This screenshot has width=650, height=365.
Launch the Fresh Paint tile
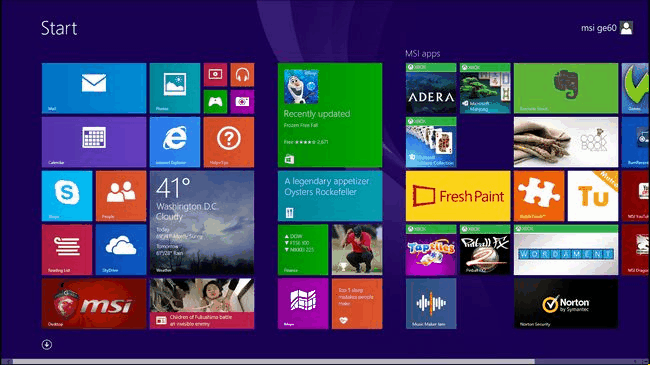click(x=458, y=196)
